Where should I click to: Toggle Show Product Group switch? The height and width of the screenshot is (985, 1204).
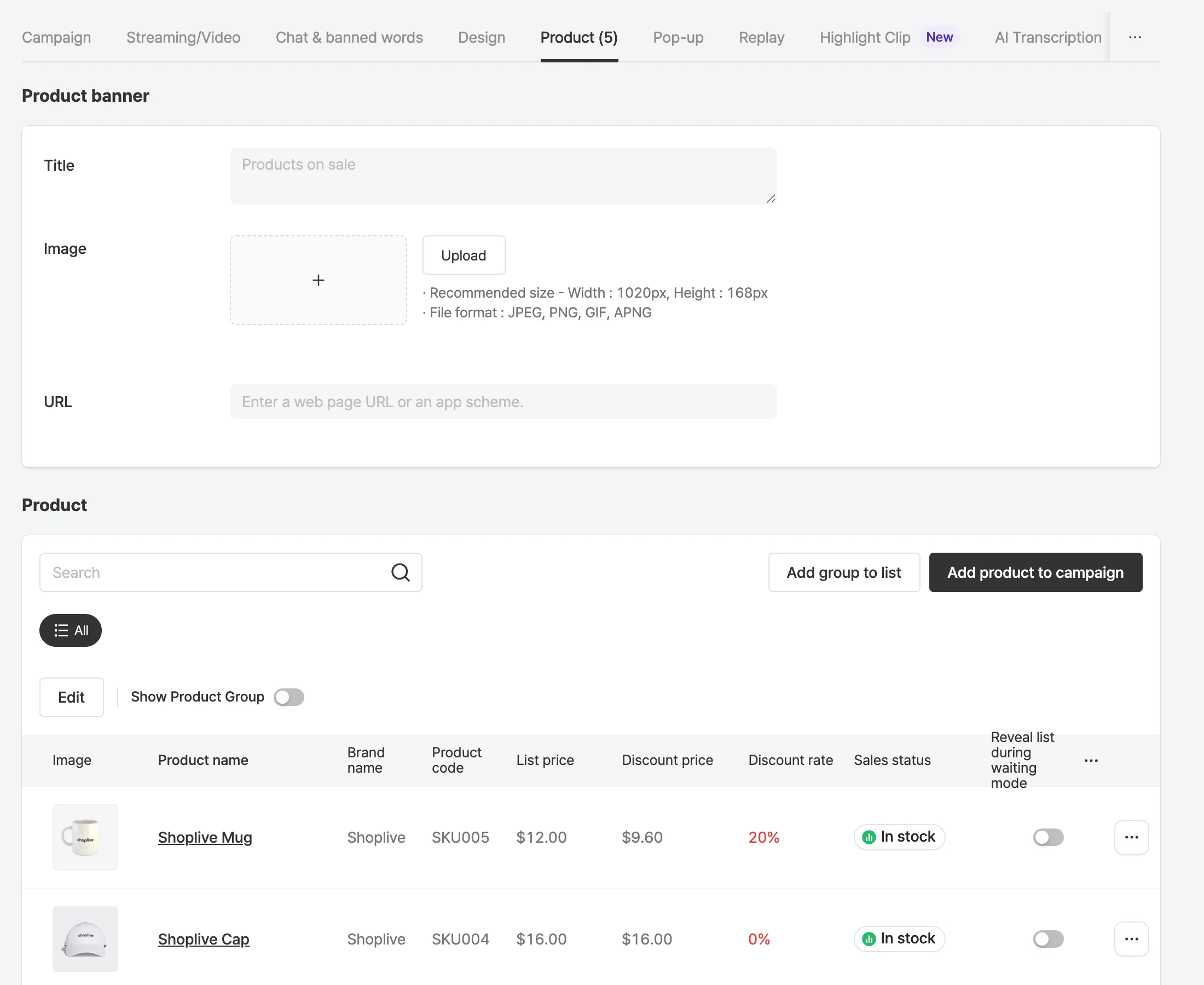pos(289,697)
